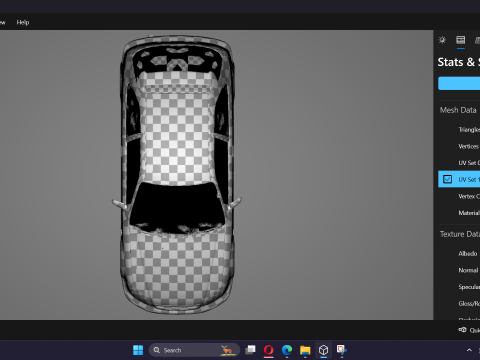Show hidden system tray icons

point(469,350)
